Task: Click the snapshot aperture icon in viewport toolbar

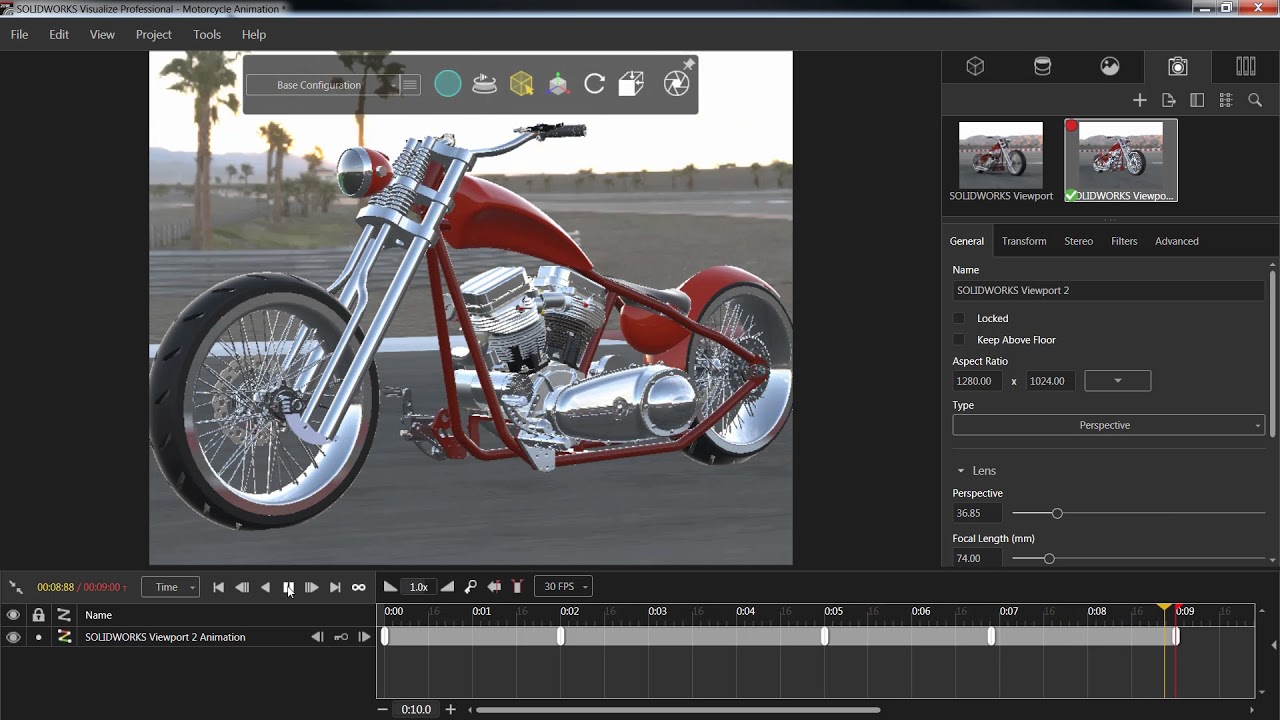Action: tap(676, 83)
